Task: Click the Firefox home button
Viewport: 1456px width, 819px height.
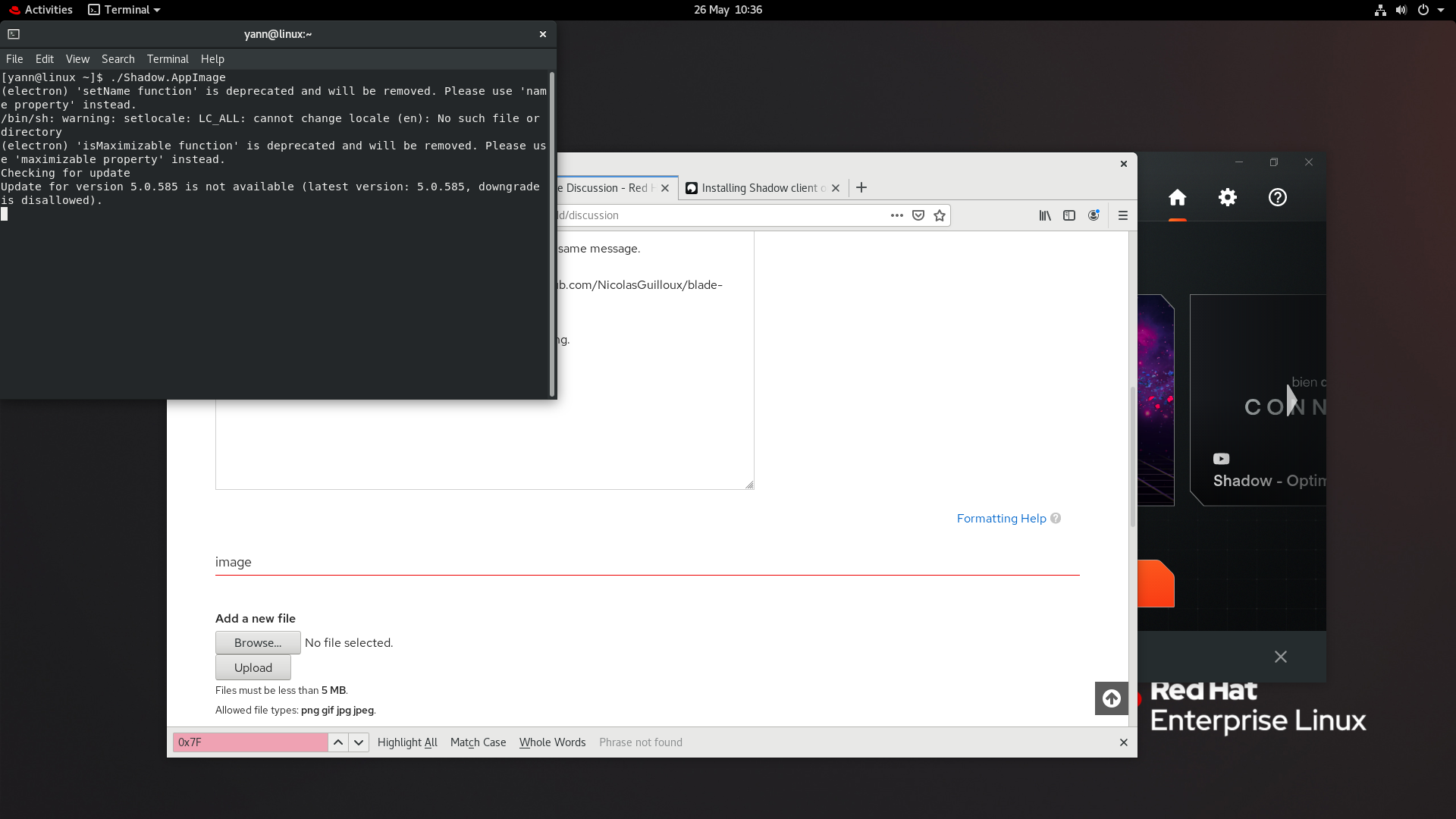Action: (1177, 197)
